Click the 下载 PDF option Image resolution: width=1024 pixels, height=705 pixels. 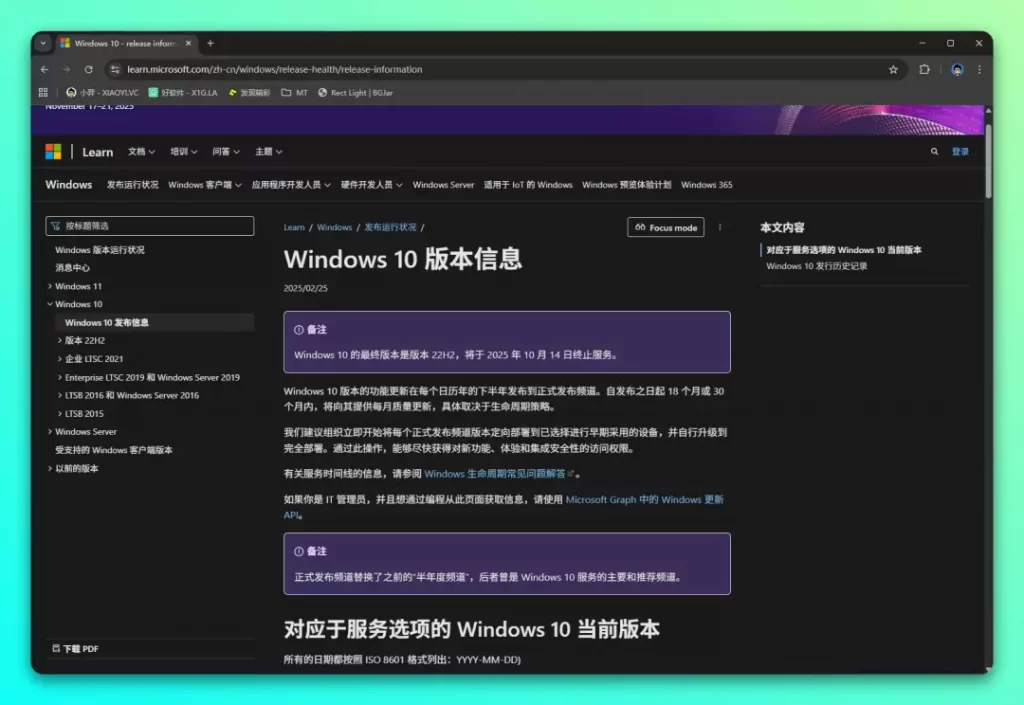point(77,648)
